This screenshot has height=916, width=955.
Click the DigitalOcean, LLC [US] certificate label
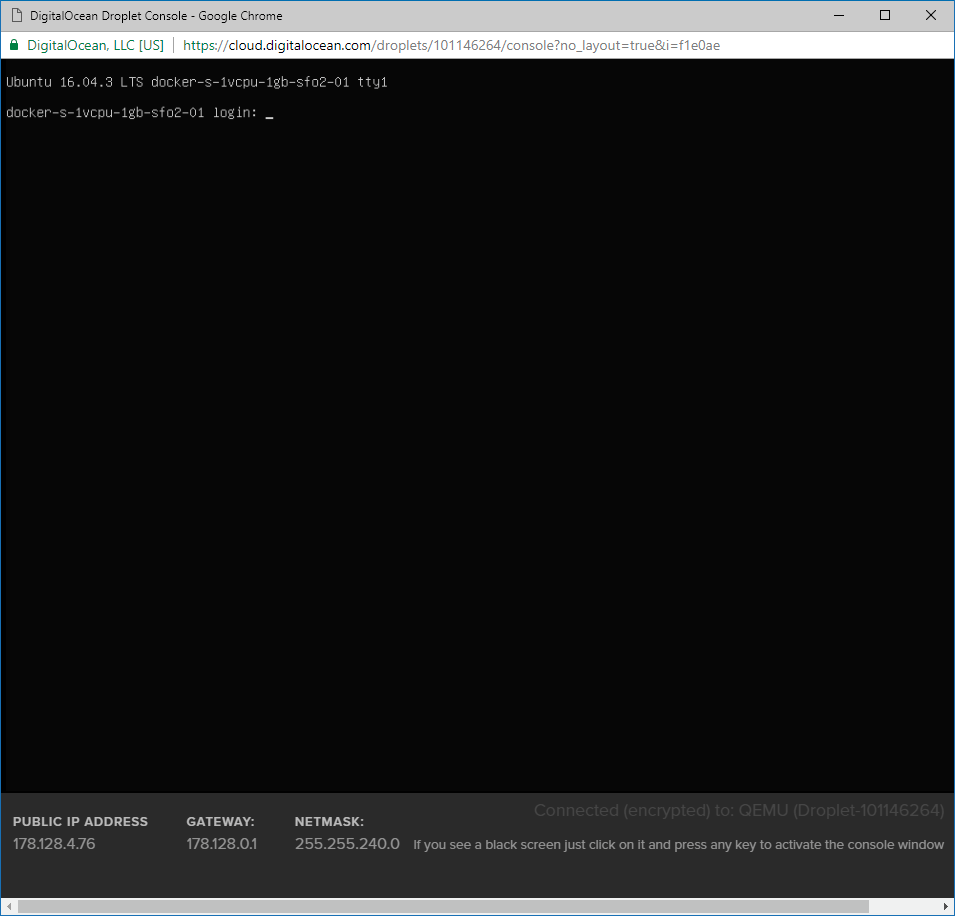96,45
